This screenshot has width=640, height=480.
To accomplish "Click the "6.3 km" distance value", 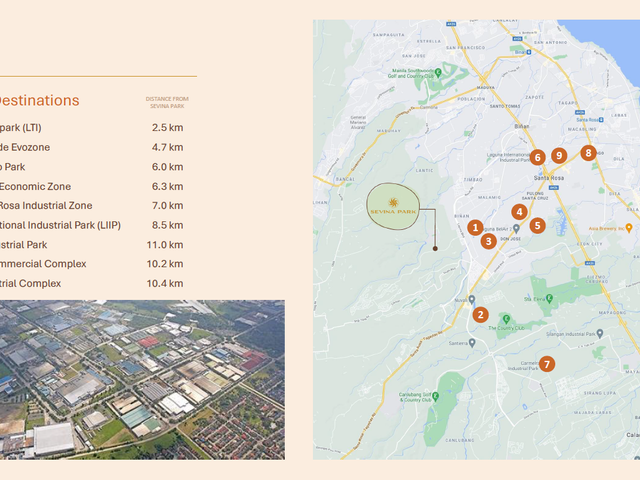I will pyautogui.click(x=167, y=187).
